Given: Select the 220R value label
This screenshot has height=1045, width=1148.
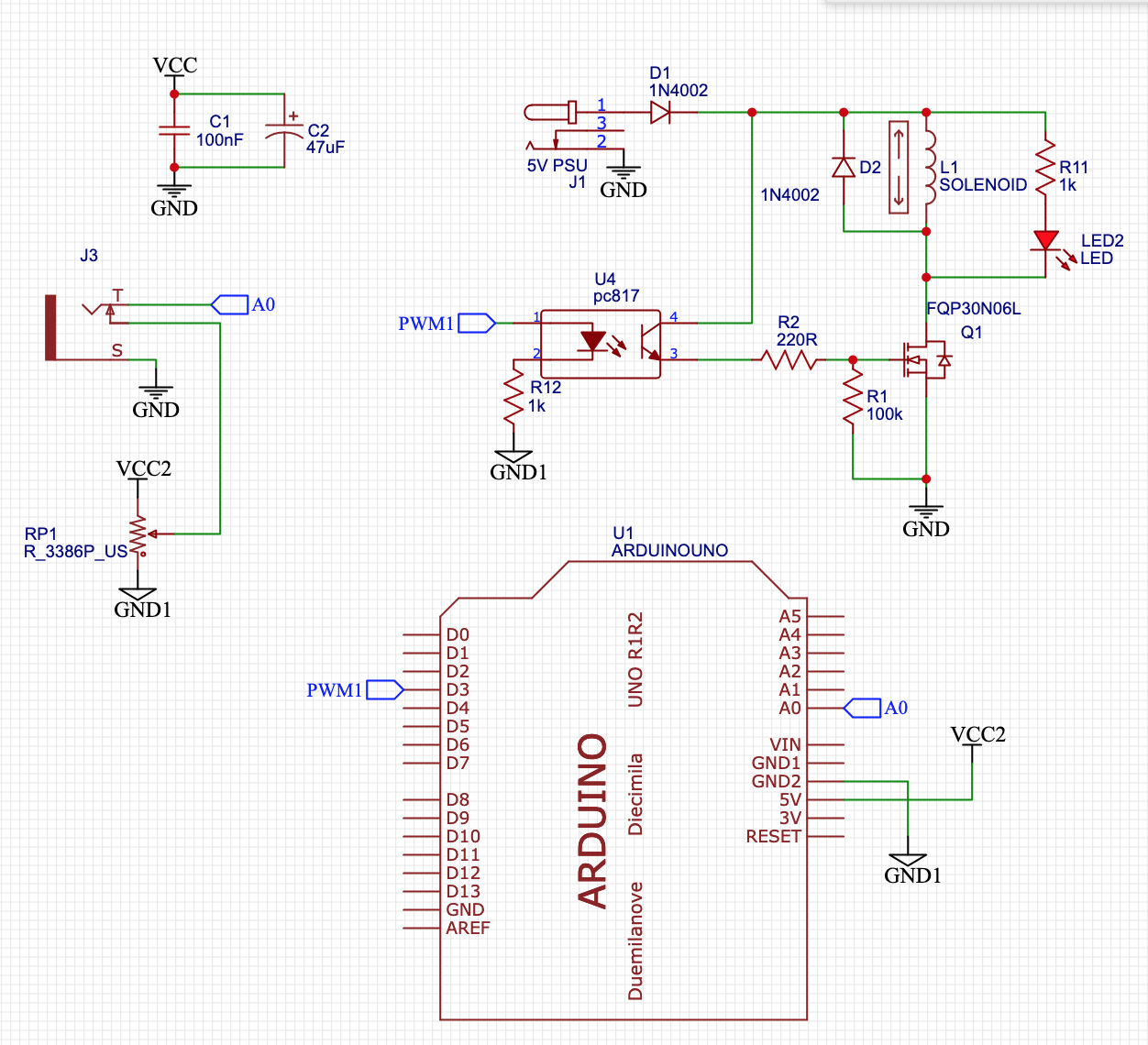Looking at the screenshot, I should [797, 339].
